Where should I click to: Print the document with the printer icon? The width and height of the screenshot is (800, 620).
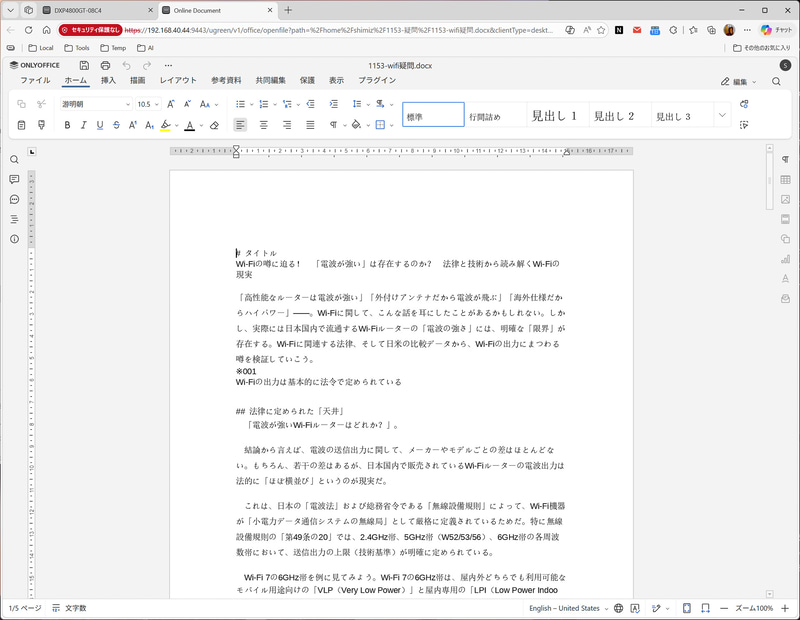tap(105, 65)
